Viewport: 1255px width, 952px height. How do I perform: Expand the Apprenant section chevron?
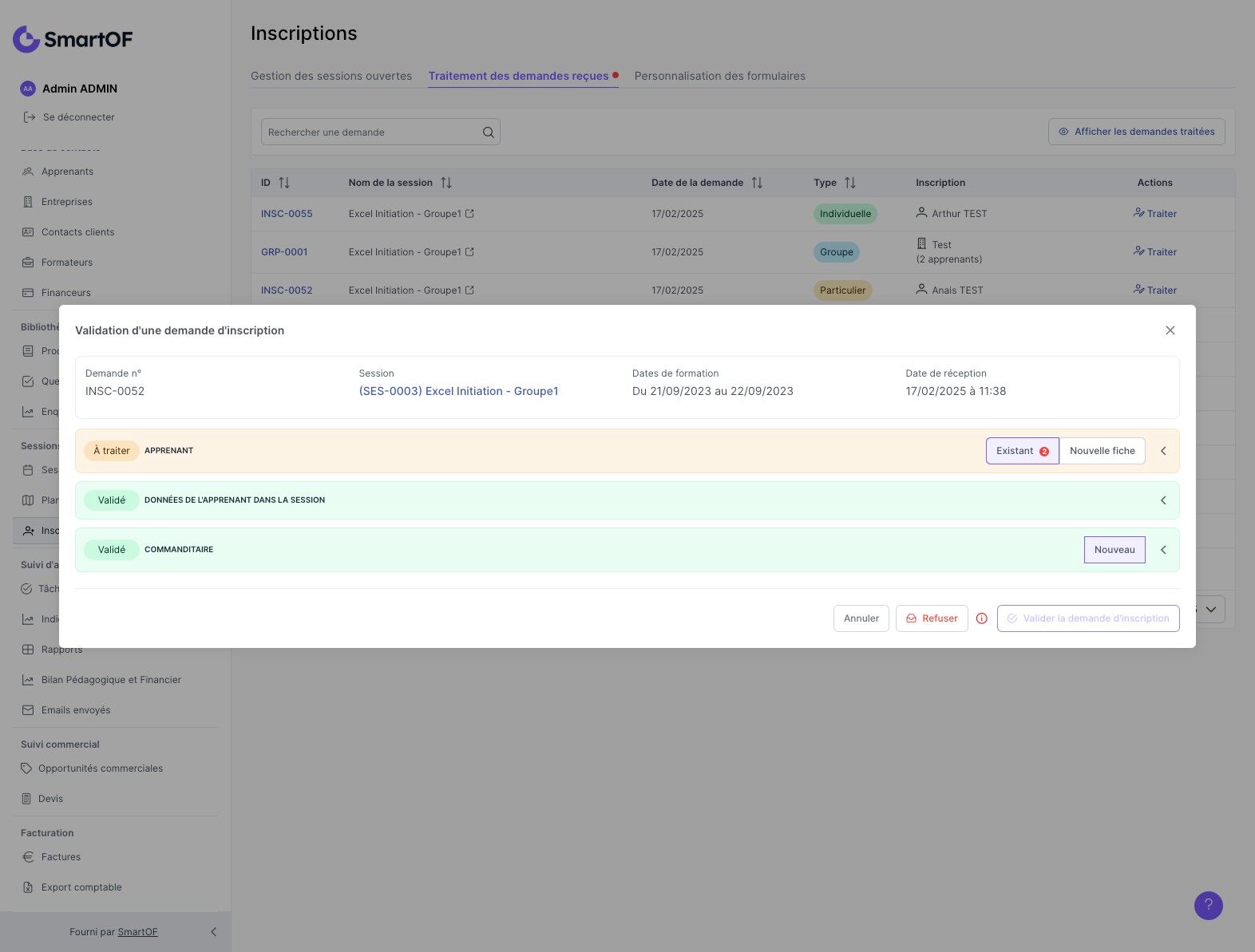pyautogui.click(x=1163, y=451)
